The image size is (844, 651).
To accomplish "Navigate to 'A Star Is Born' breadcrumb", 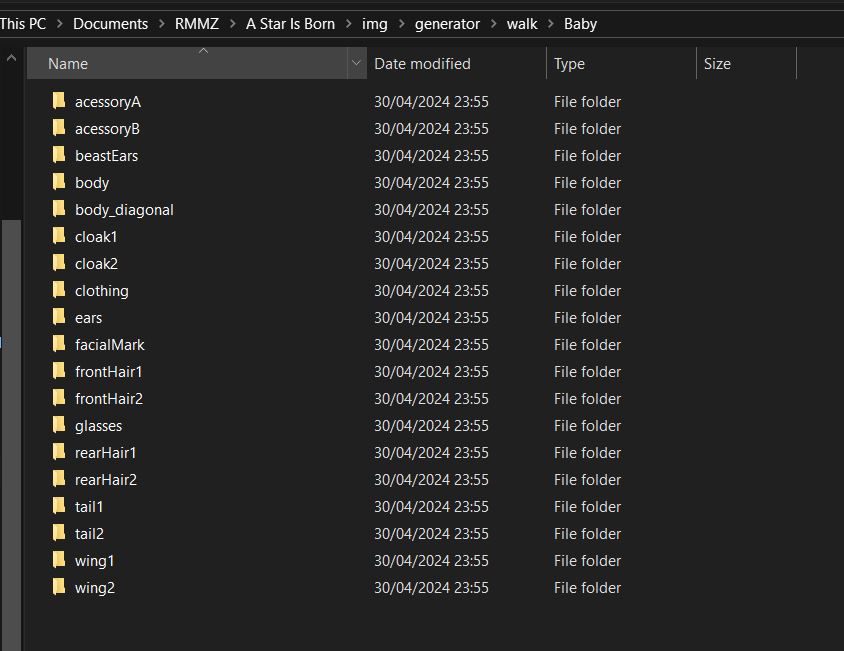I will tap(290, 24).
